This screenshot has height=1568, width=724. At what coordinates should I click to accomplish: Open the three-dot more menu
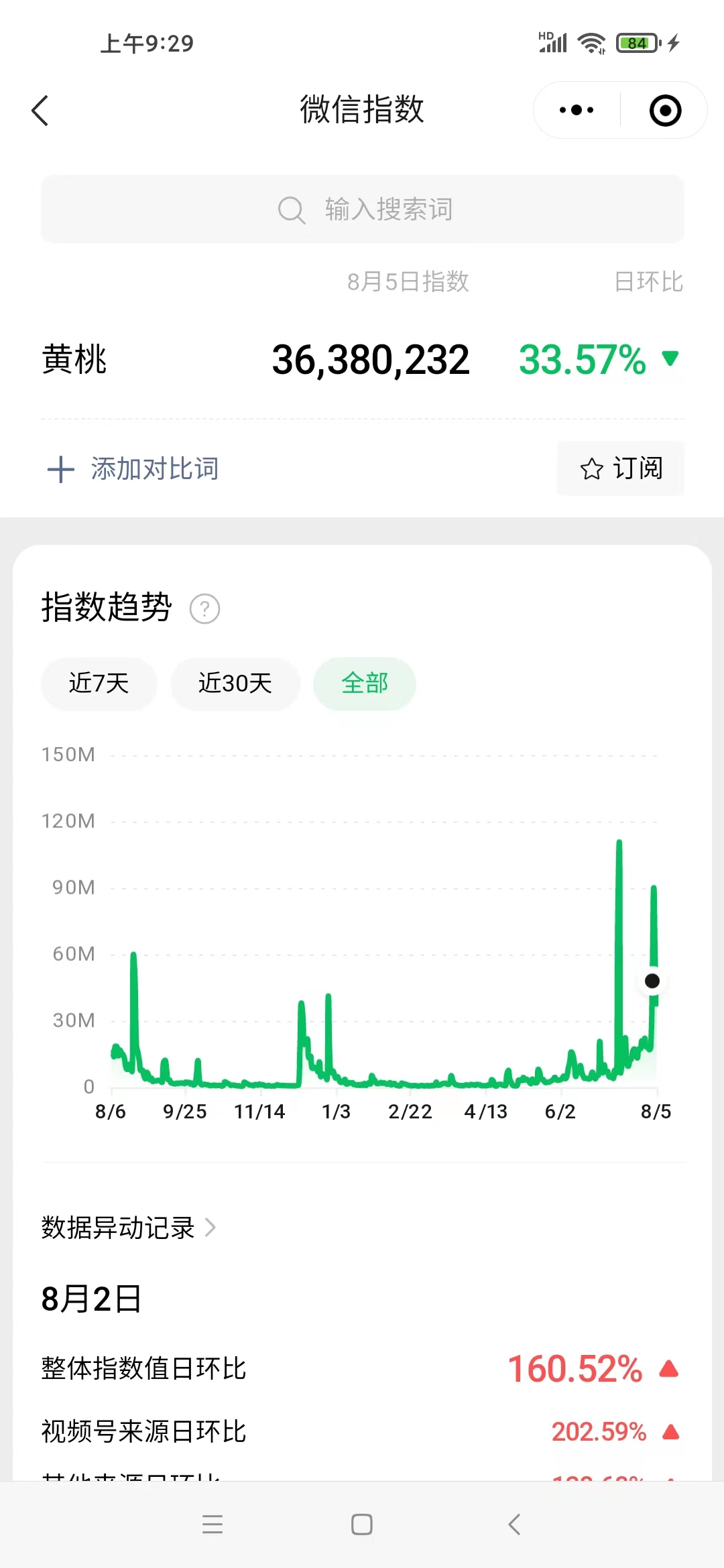click(x=577, y=111)
